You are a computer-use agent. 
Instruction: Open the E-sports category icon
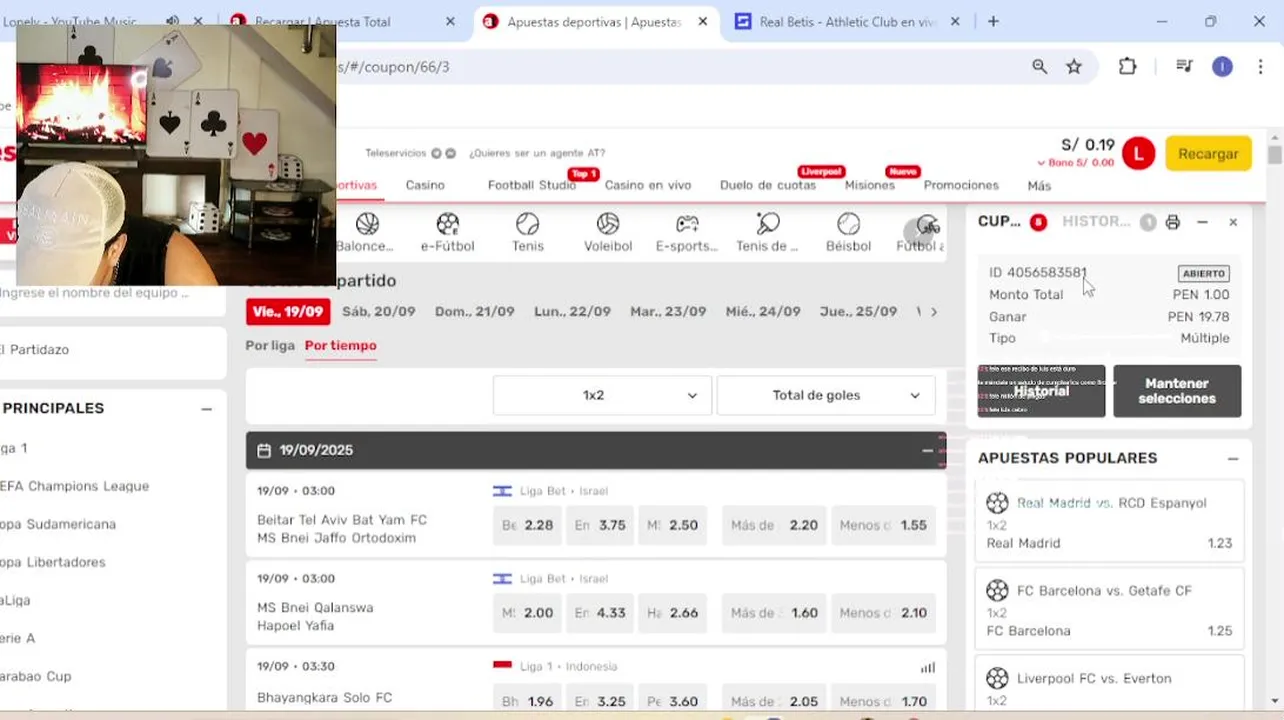687,224
